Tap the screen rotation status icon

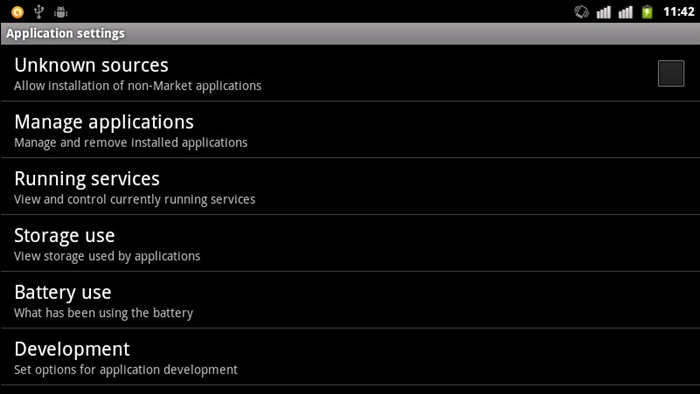(x=581, y=12)
